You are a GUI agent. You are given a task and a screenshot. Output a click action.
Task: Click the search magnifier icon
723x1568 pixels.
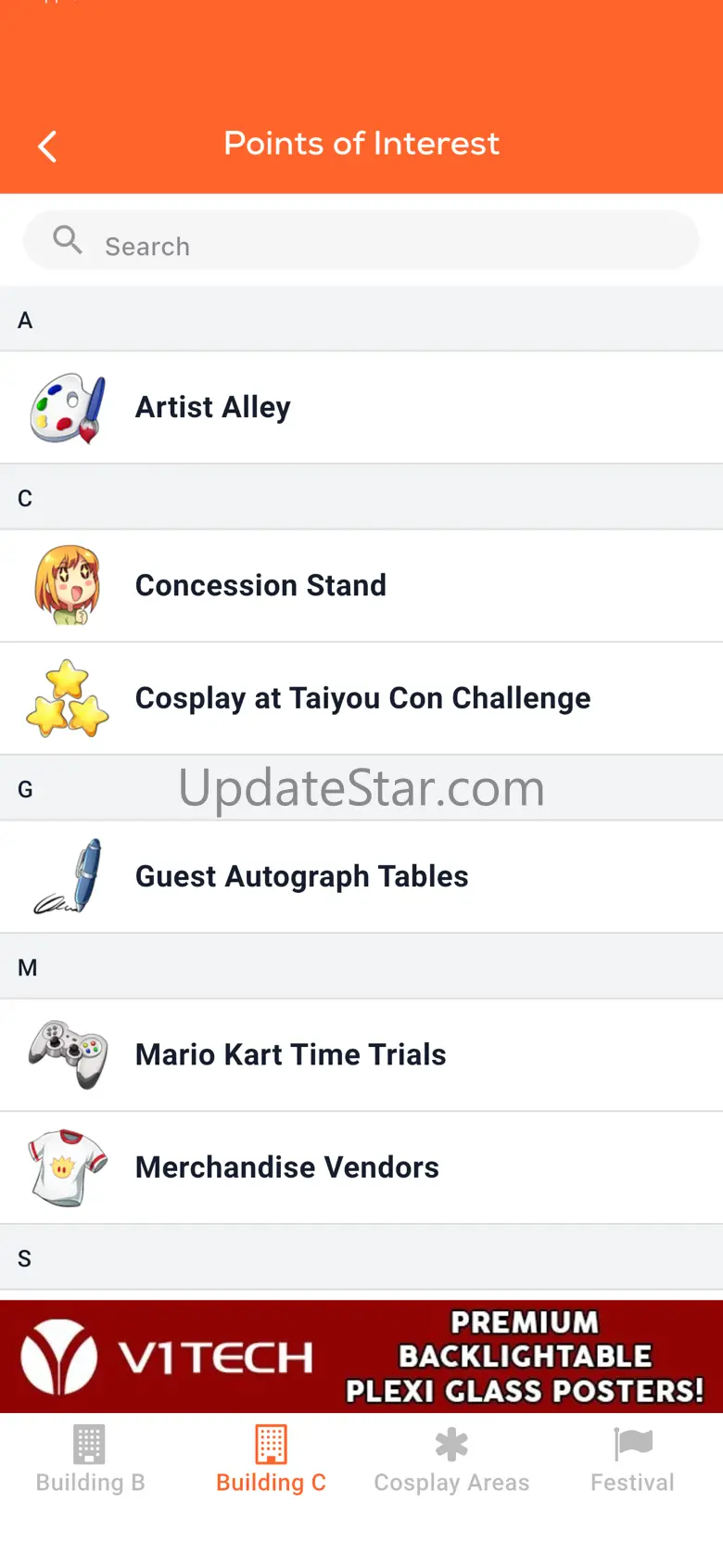67,240
